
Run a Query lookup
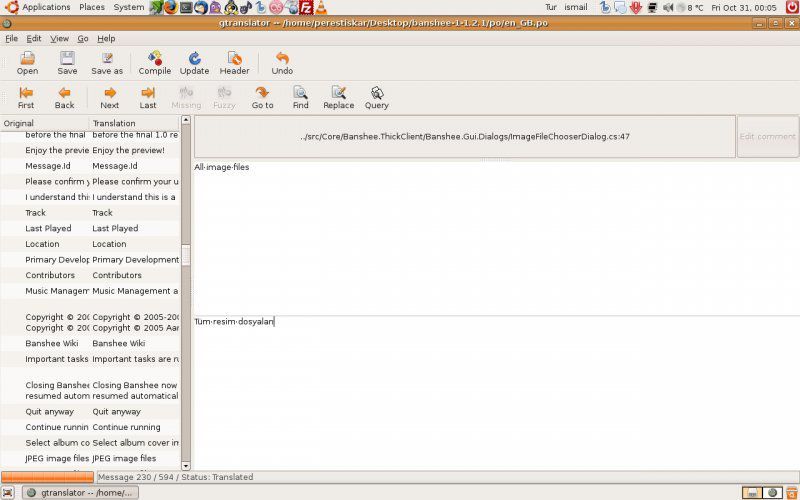[x=376, y=98]
